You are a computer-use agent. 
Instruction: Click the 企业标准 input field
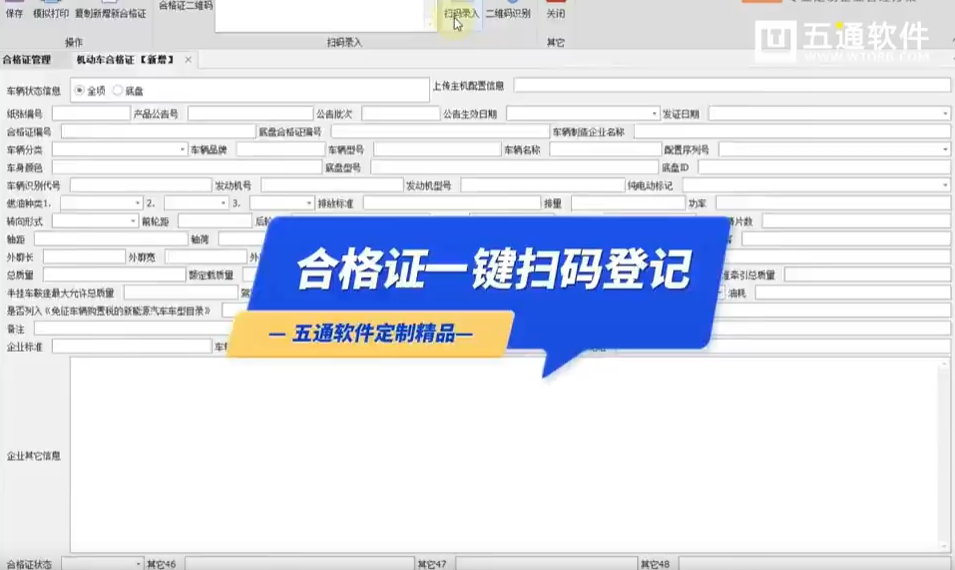click(x=132, y=346)
